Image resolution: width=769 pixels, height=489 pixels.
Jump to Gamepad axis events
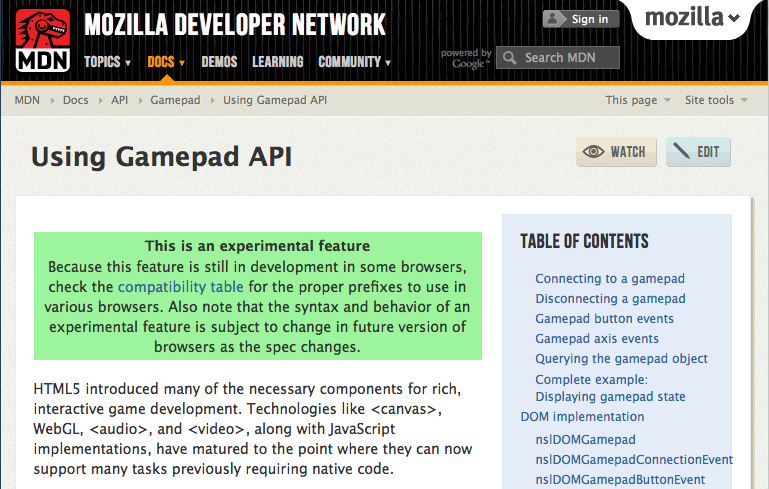(x=597, y=339)
